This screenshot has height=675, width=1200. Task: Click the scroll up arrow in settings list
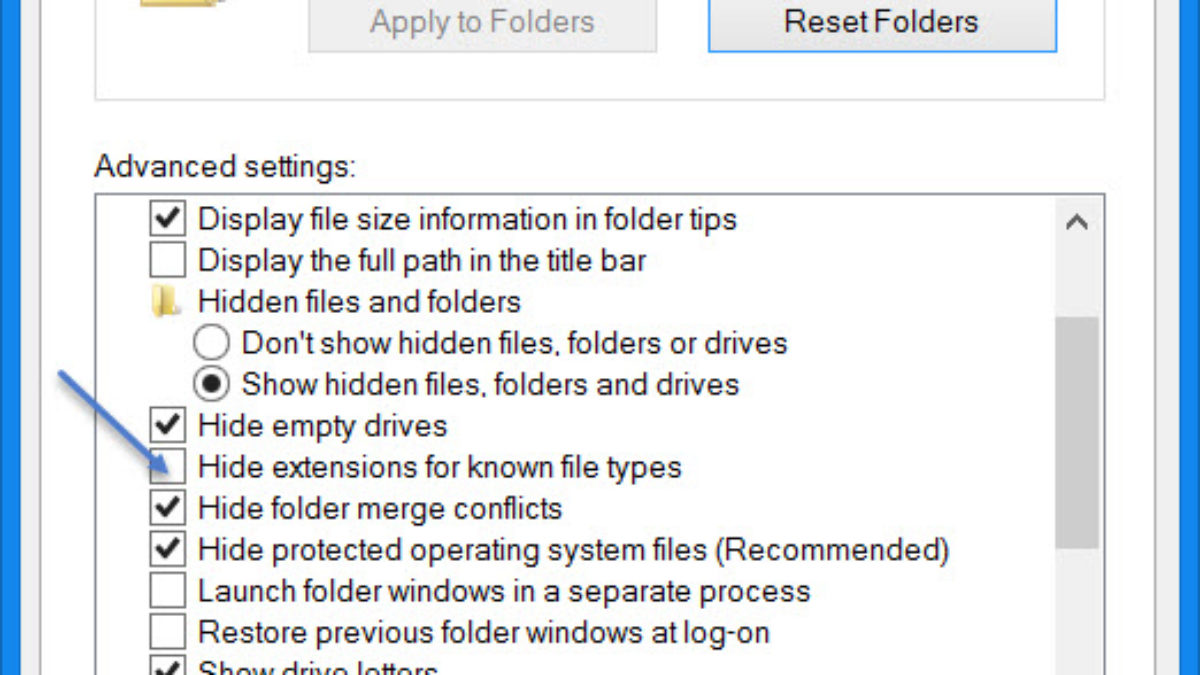pyautogui.click(x=1077, y=222)
